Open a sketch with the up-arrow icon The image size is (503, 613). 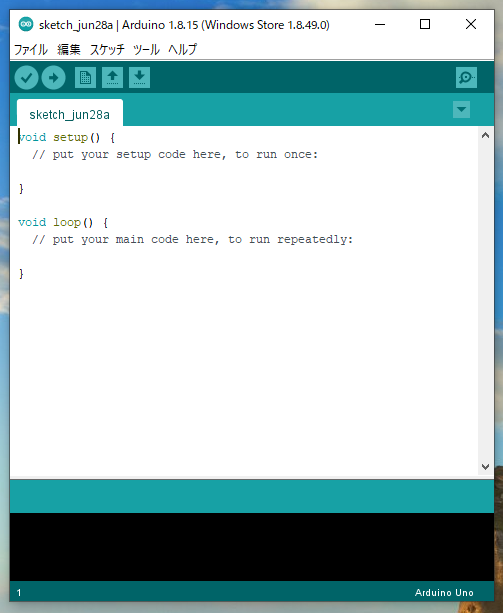tap(113, 77)
